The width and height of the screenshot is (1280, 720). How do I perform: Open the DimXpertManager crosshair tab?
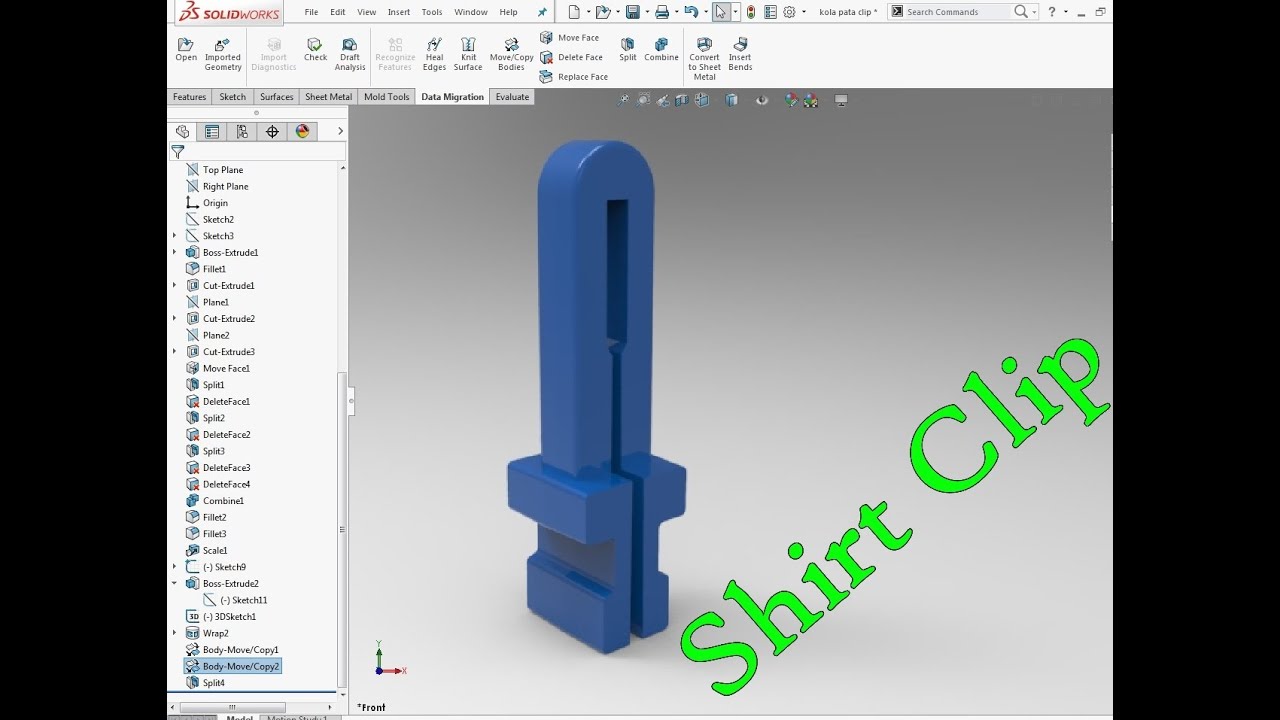click(x=272, y=131)
